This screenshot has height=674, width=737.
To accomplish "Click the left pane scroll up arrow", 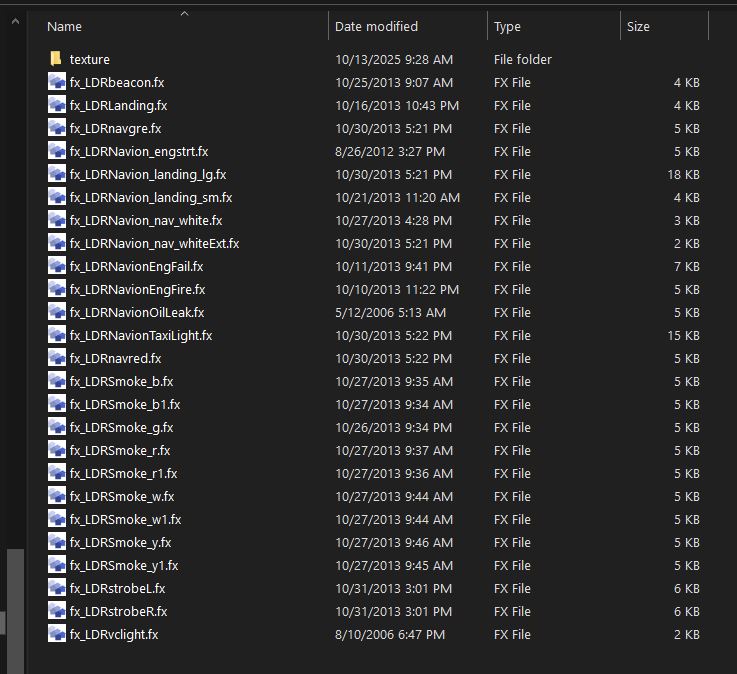I will [15, 21].
